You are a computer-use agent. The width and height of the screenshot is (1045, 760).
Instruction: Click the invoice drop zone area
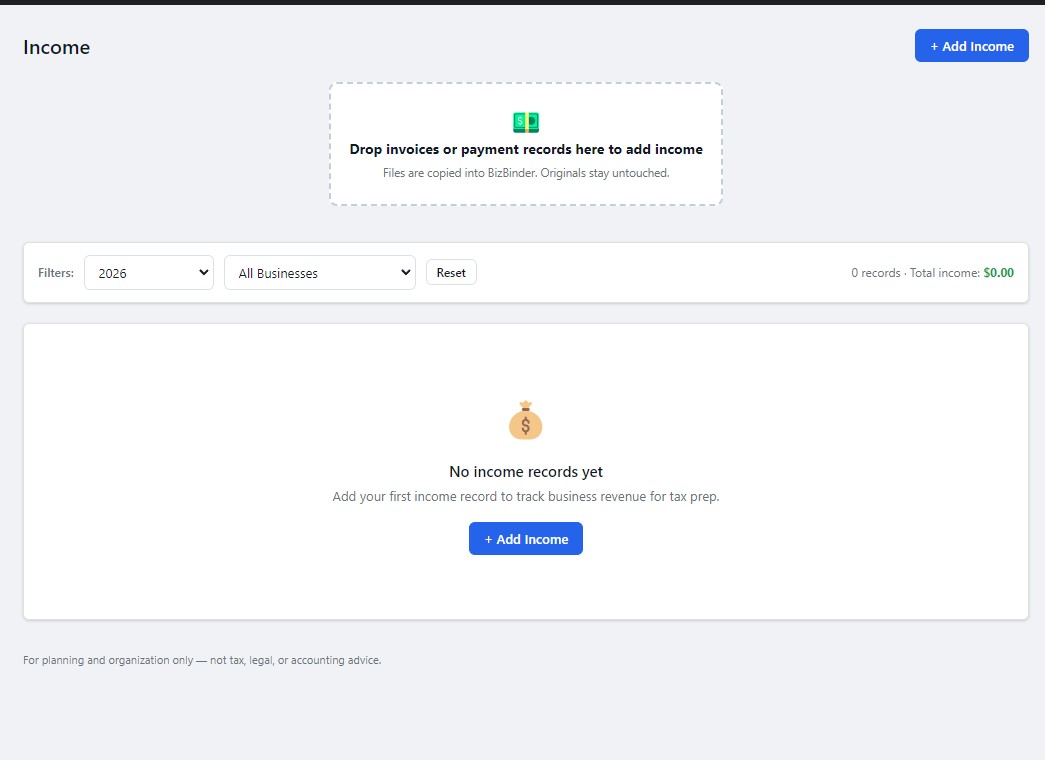point(526,144)
